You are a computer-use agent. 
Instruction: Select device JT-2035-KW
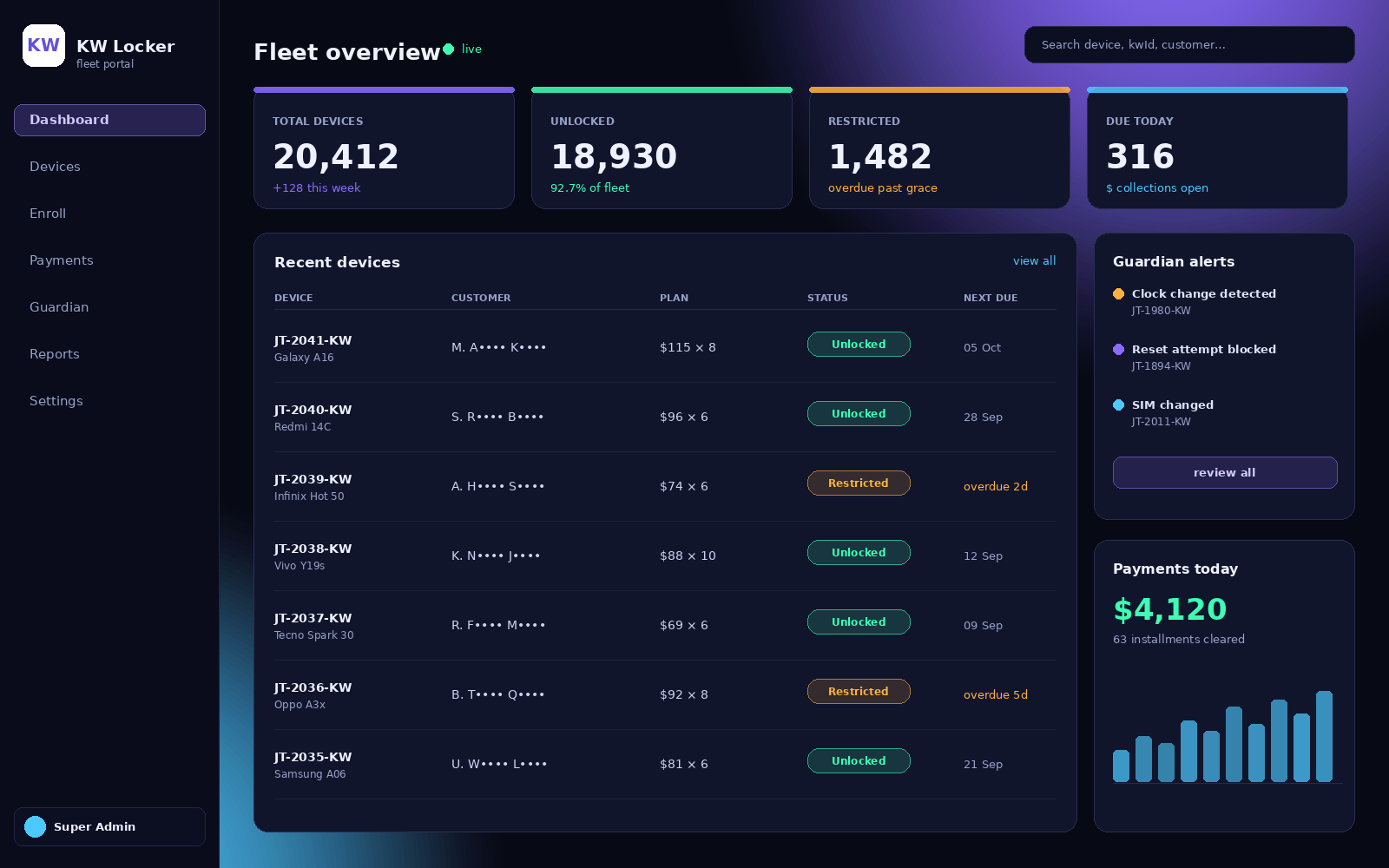[313, 757]
